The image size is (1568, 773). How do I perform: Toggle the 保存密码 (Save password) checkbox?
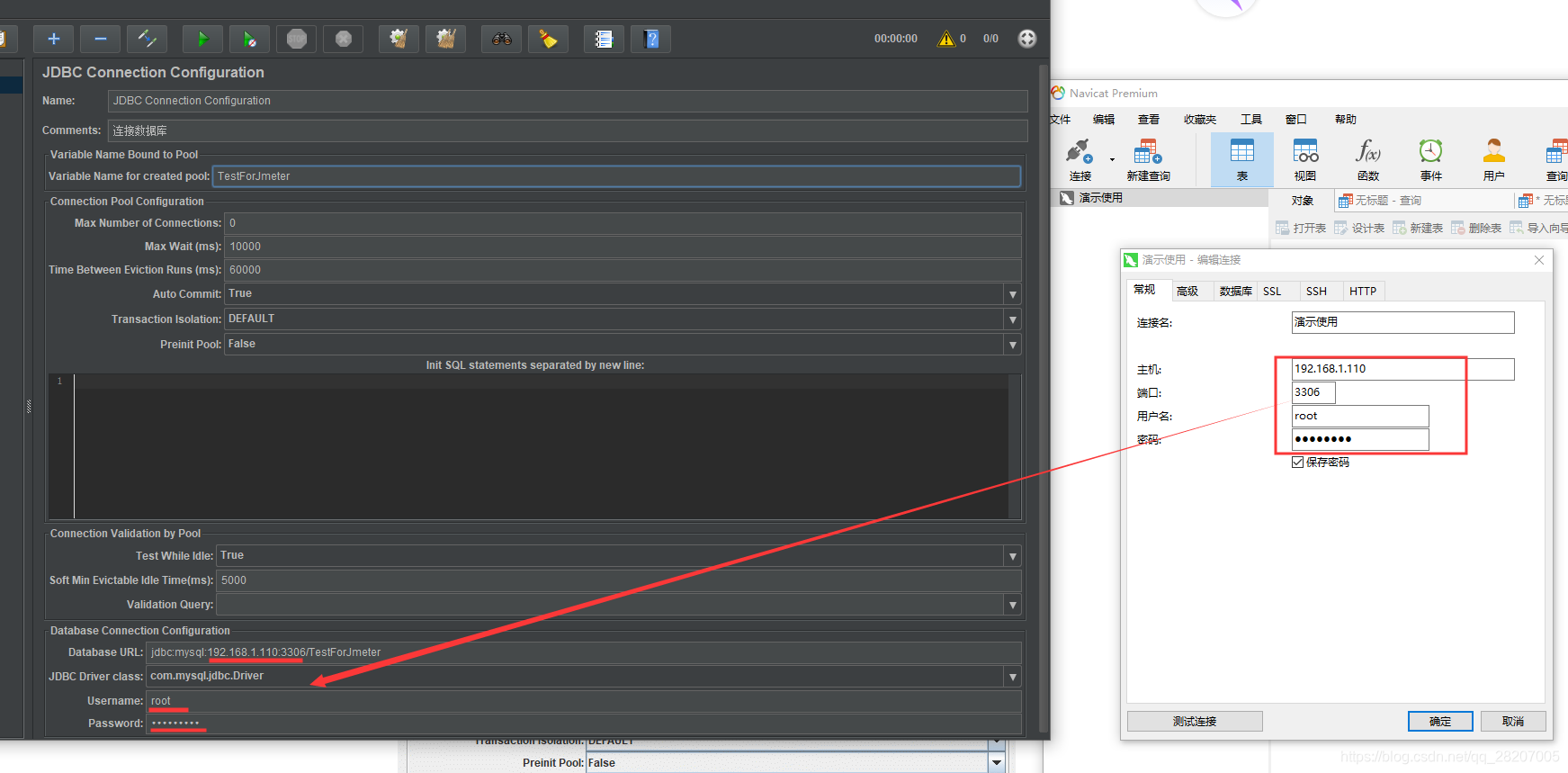click(1297, 462)
